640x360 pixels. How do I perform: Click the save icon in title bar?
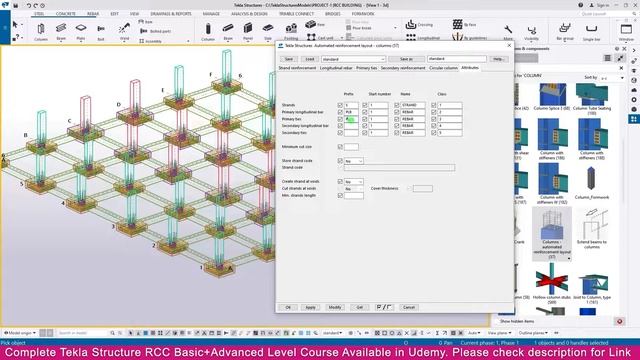16,6
